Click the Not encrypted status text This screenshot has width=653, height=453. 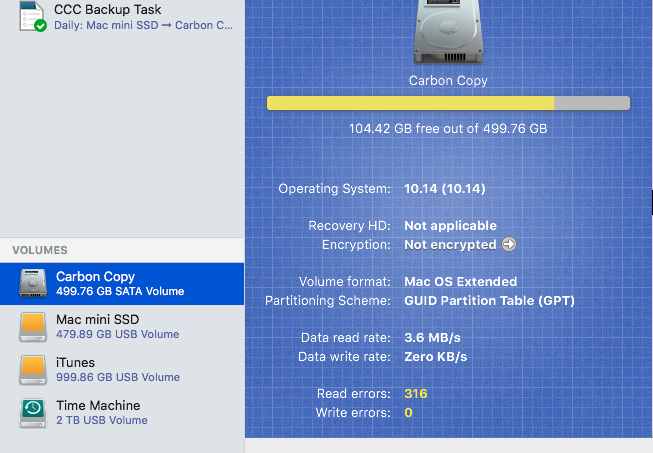[x=450, y=245]
